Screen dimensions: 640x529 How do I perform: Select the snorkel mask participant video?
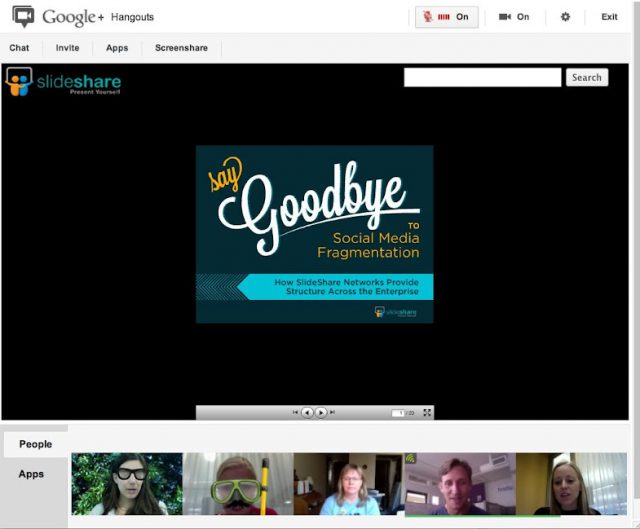238,484
